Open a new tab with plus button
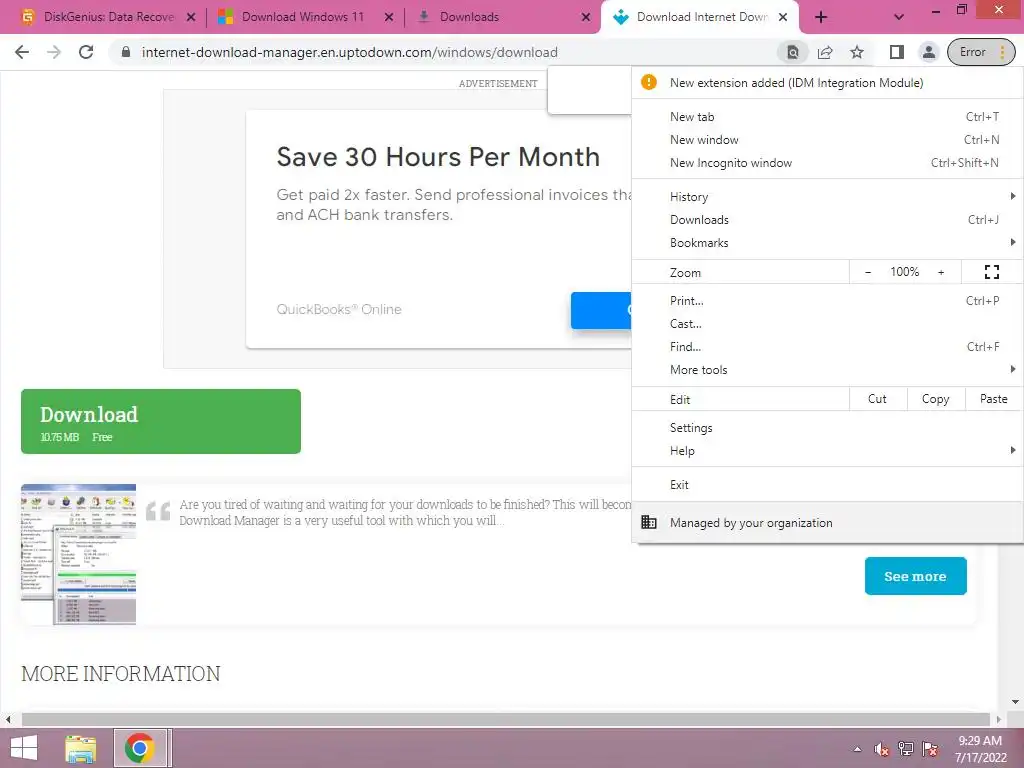1024x768 pixels. [821, 18]
